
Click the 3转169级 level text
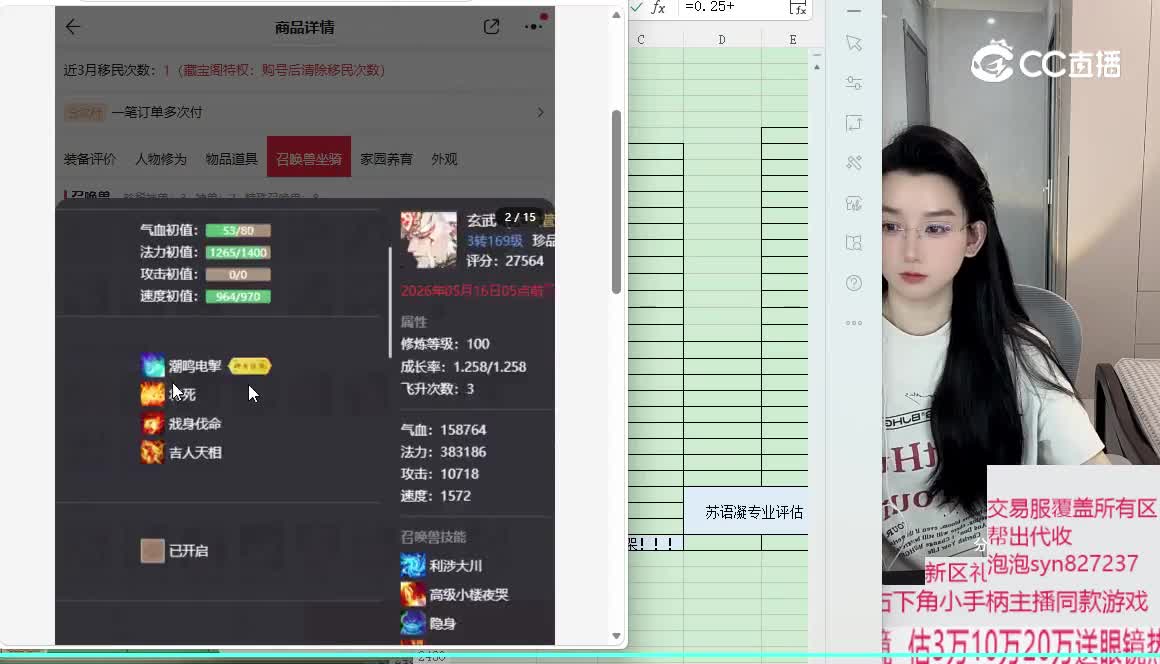[x=495, y=241]
